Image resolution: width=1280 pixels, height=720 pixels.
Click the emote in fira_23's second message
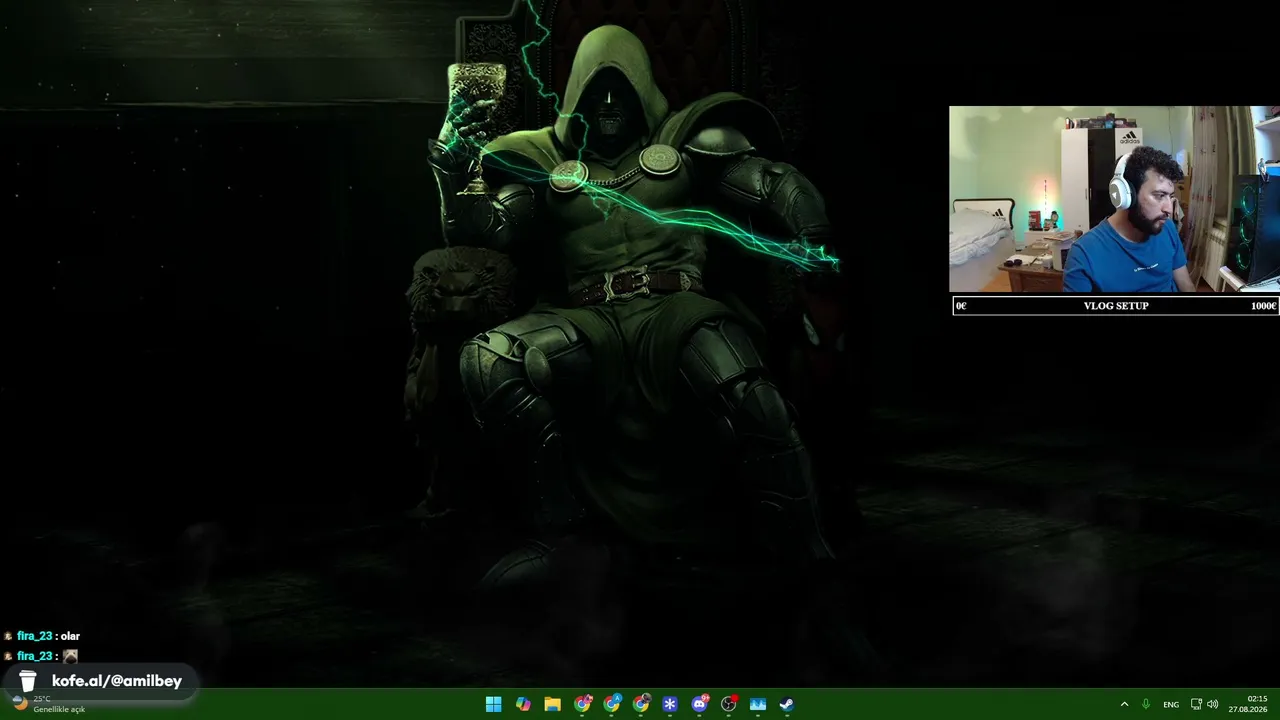(70, 656)
